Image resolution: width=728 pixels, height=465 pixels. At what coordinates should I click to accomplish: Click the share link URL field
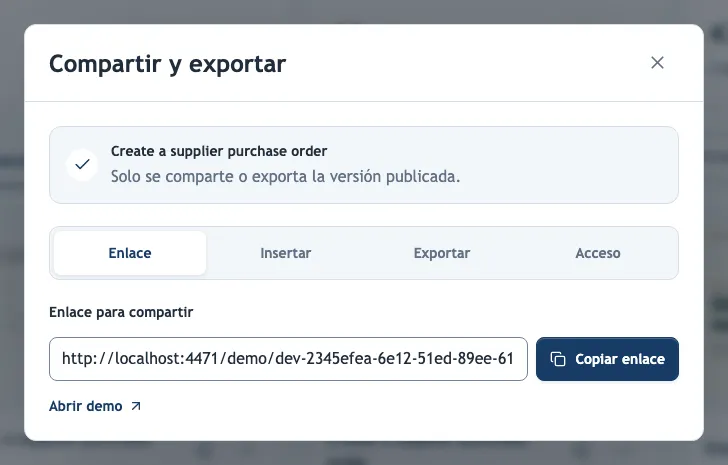coord(288,359)
